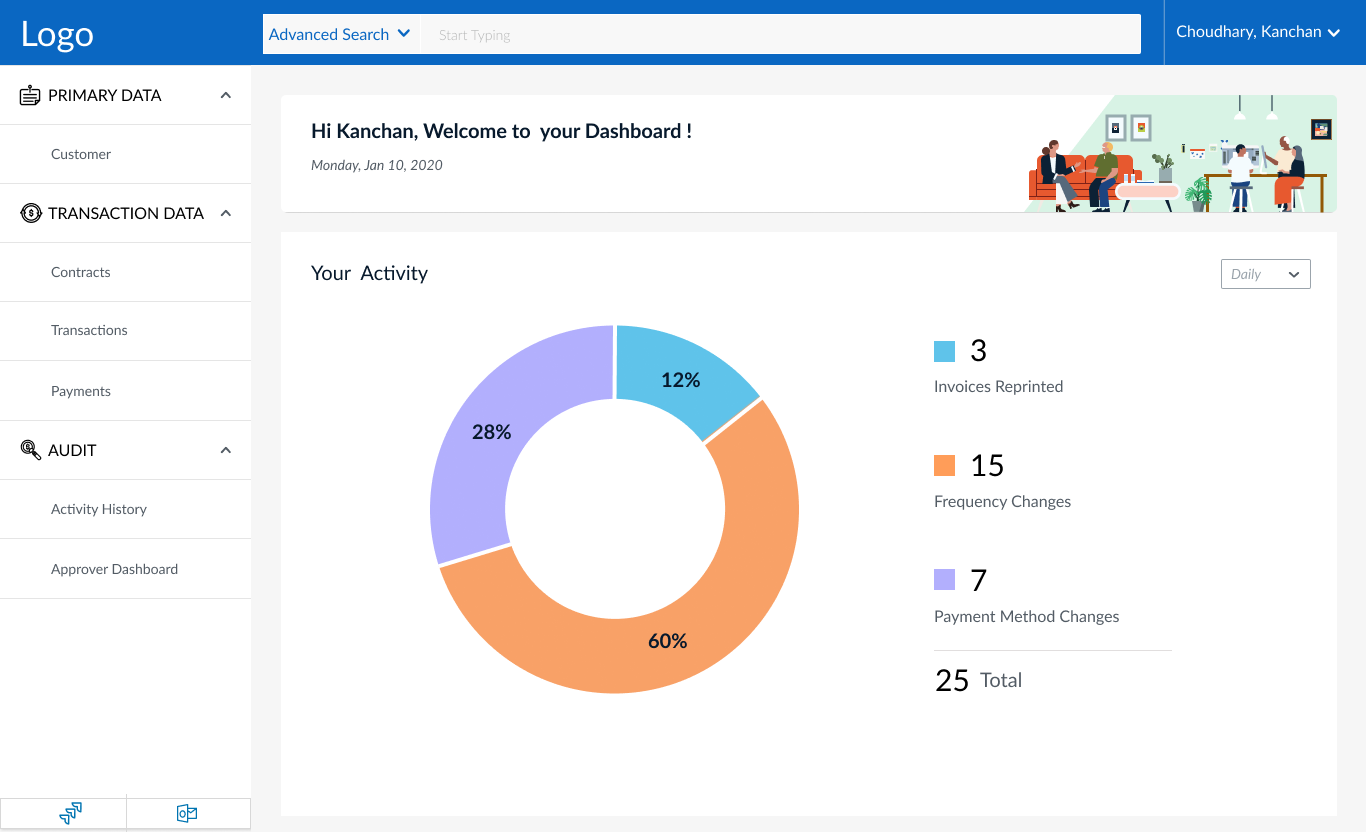This screenshot has height=832, width=1366.
Task: Open the Approver Dashboard page
Action: pyautogui.click(x=114, y=569)
